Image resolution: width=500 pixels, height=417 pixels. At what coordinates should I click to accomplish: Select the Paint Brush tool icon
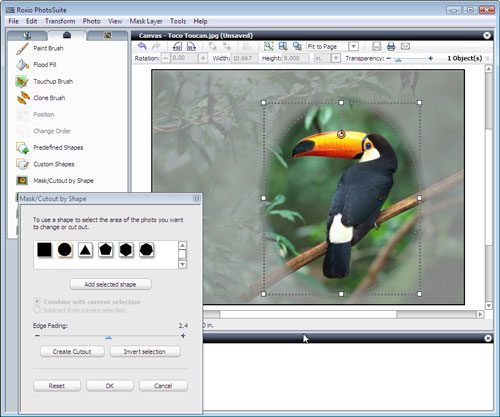[22, 49]
